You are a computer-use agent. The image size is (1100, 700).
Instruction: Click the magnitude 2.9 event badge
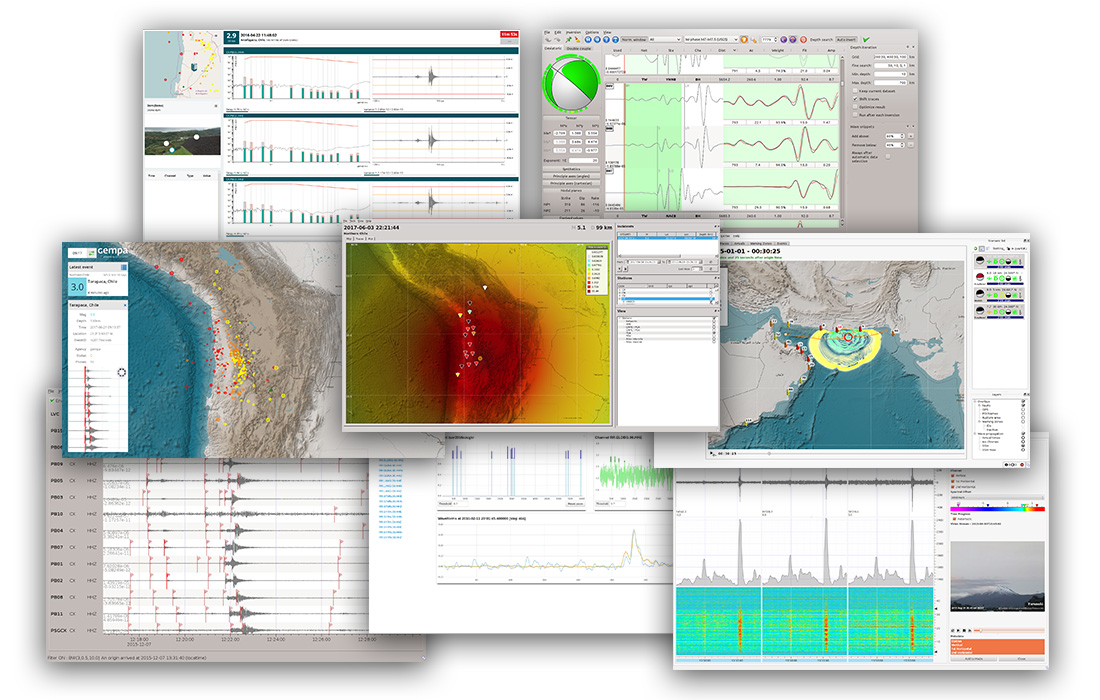coord(232,36)
